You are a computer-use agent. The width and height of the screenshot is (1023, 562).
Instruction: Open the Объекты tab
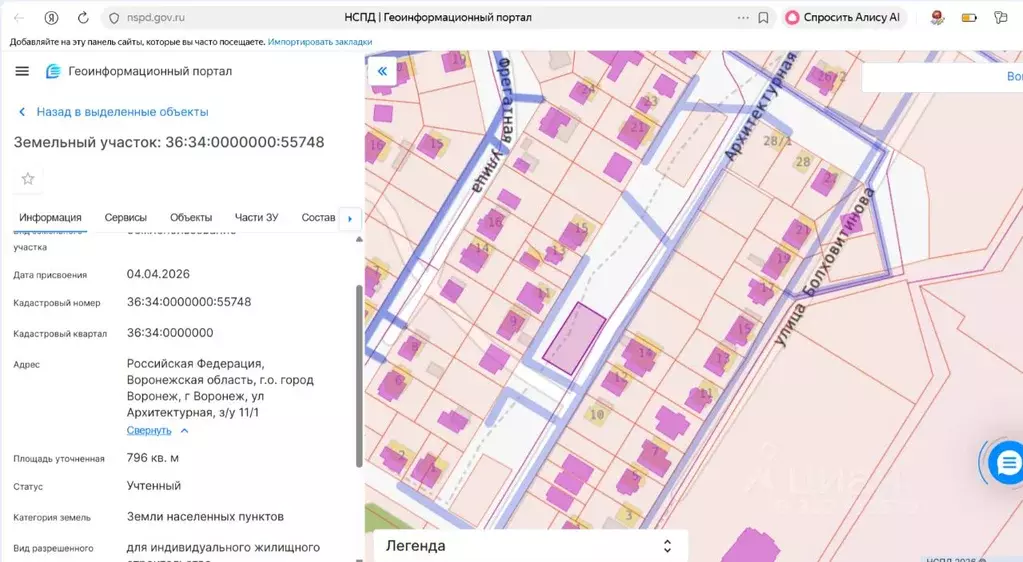tap(191, 217)
